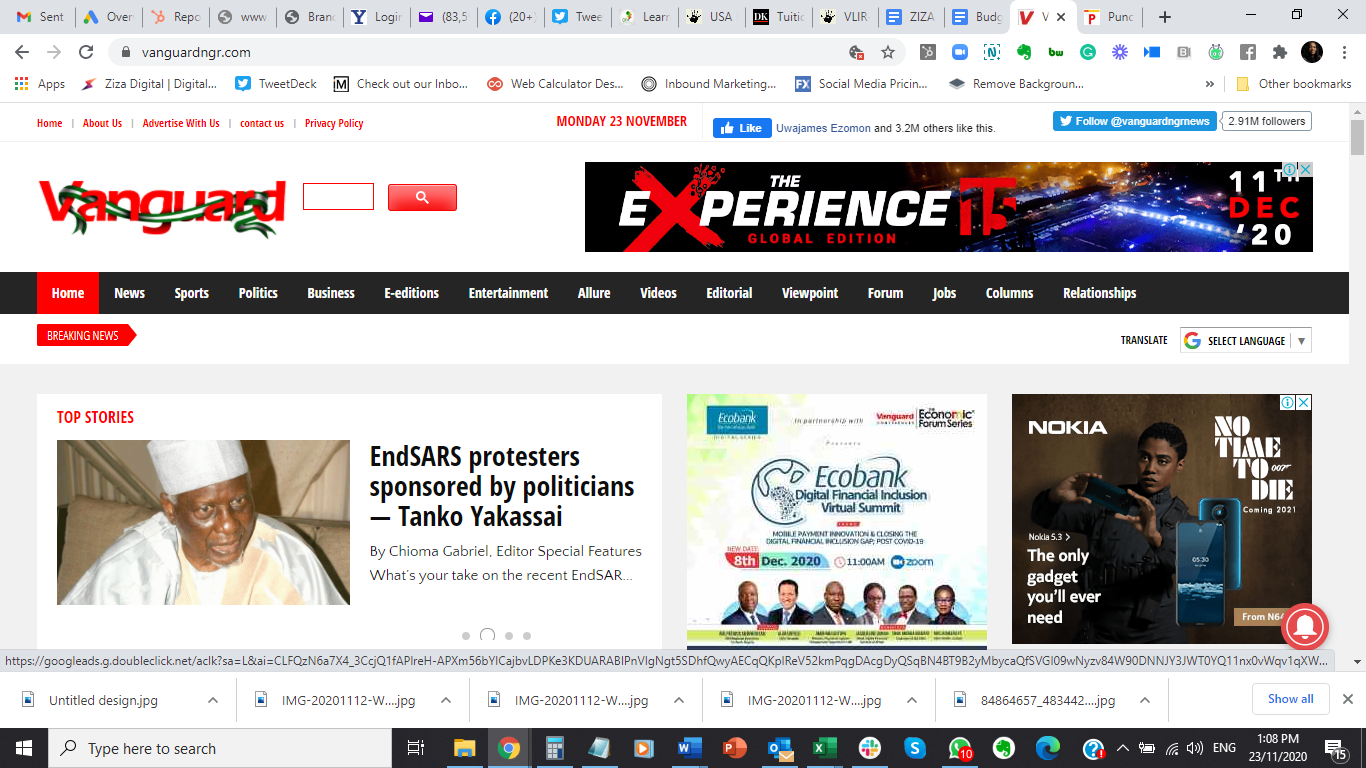Image resolution: width=1366 pixels, height=768 pixels.
Task: Expand the hidden bookmarks overflow chevron
Action: [1210, 84]
